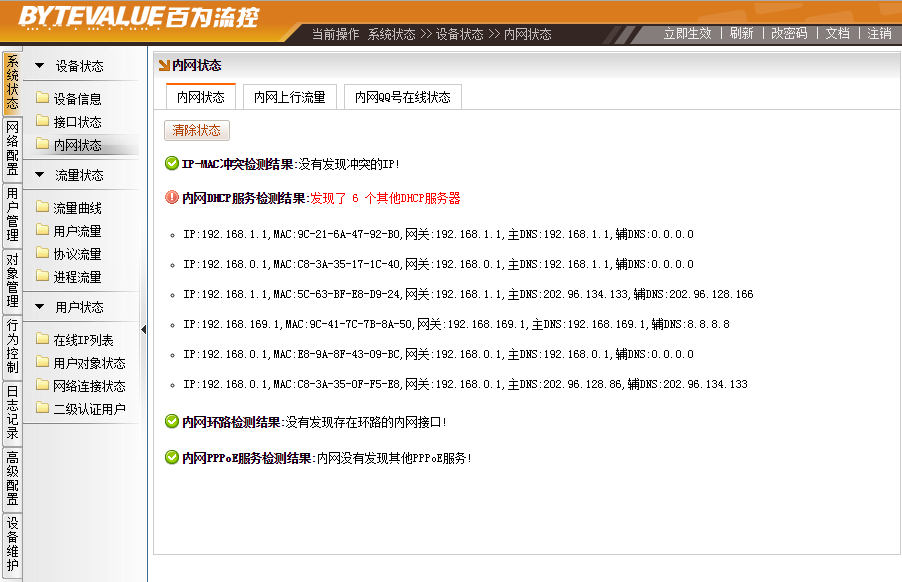This screenshot has width=902, height=582.
Task: Open the 改密码 link
Action: click(x=788, y=33)
